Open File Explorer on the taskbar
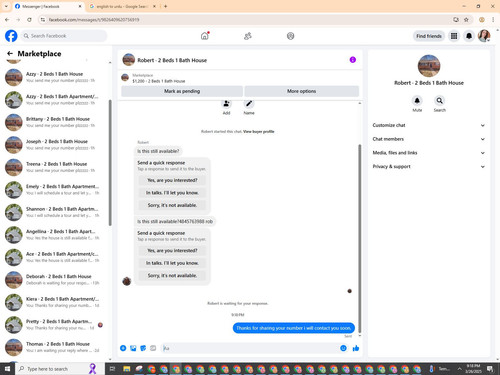This screenshot has width=500, height=375. click(x=127, y=369)
